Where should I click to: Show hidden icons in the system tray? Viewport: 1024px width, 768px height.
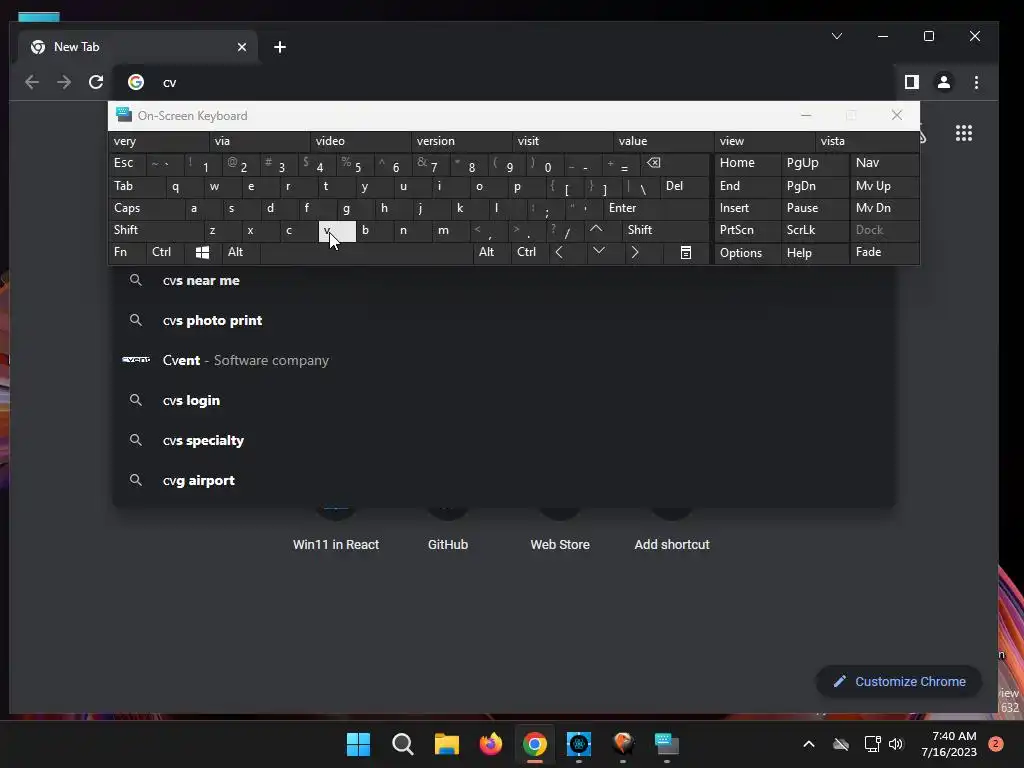tap(808, 744)
